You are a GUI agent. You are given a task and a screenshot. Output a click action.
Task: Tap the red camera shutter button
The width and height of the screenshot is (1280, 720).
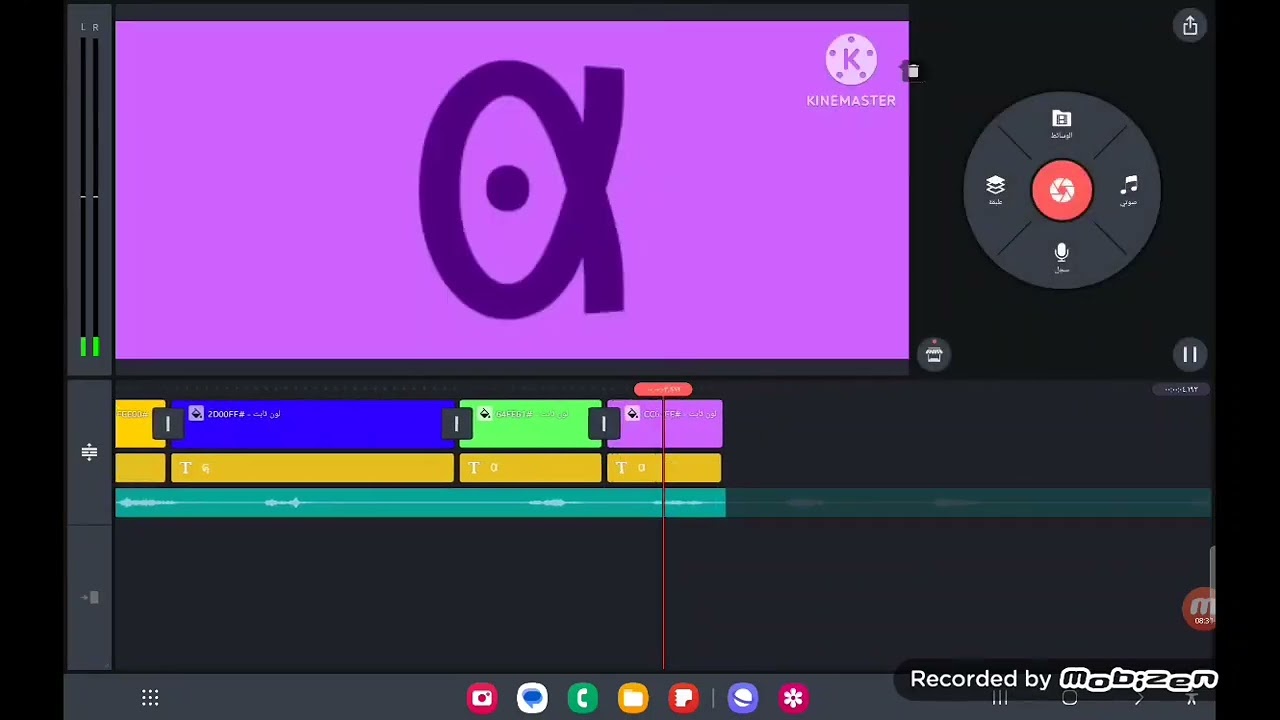[x=1062, y=190]
